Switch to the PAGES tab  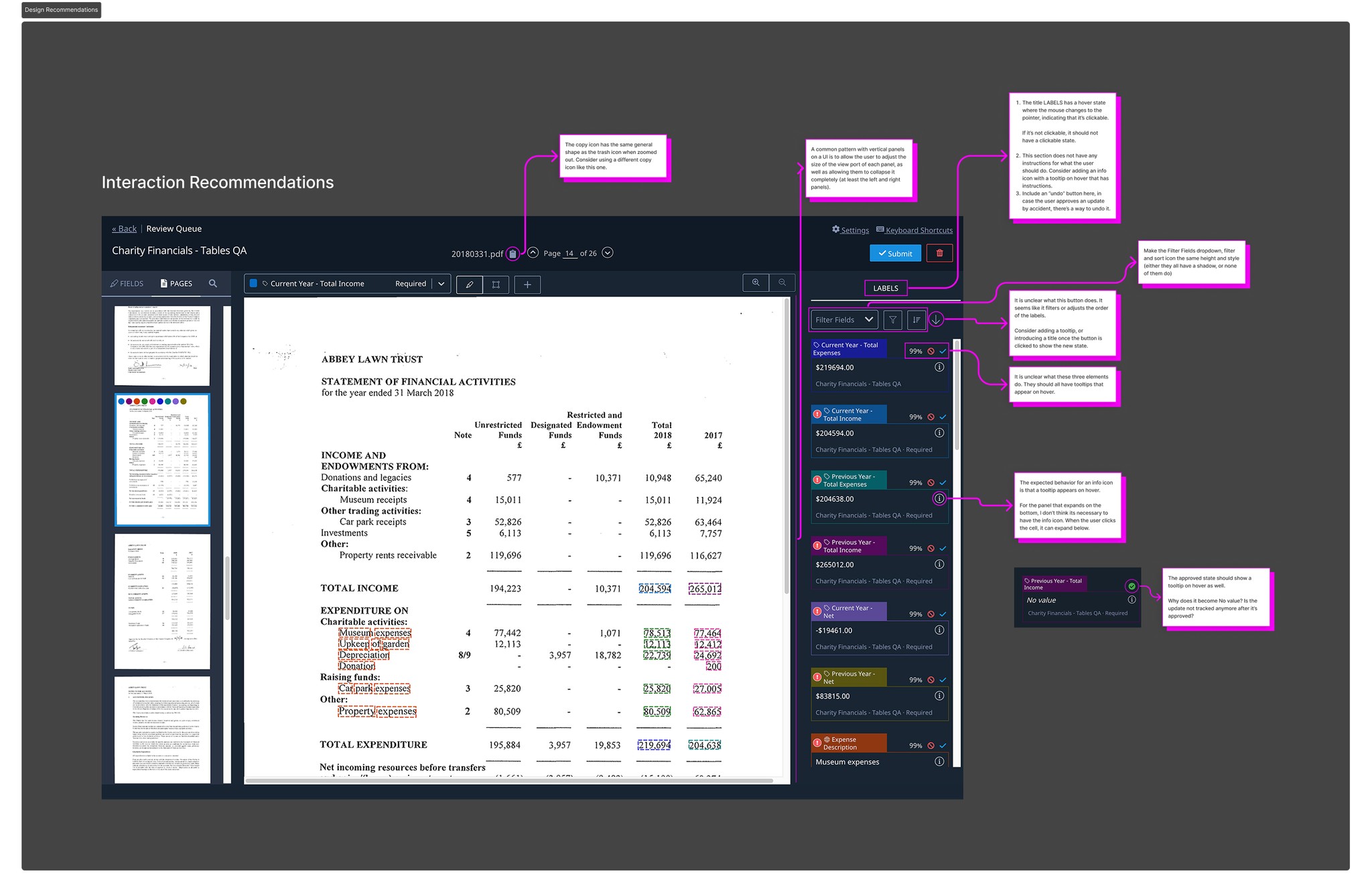176,284
